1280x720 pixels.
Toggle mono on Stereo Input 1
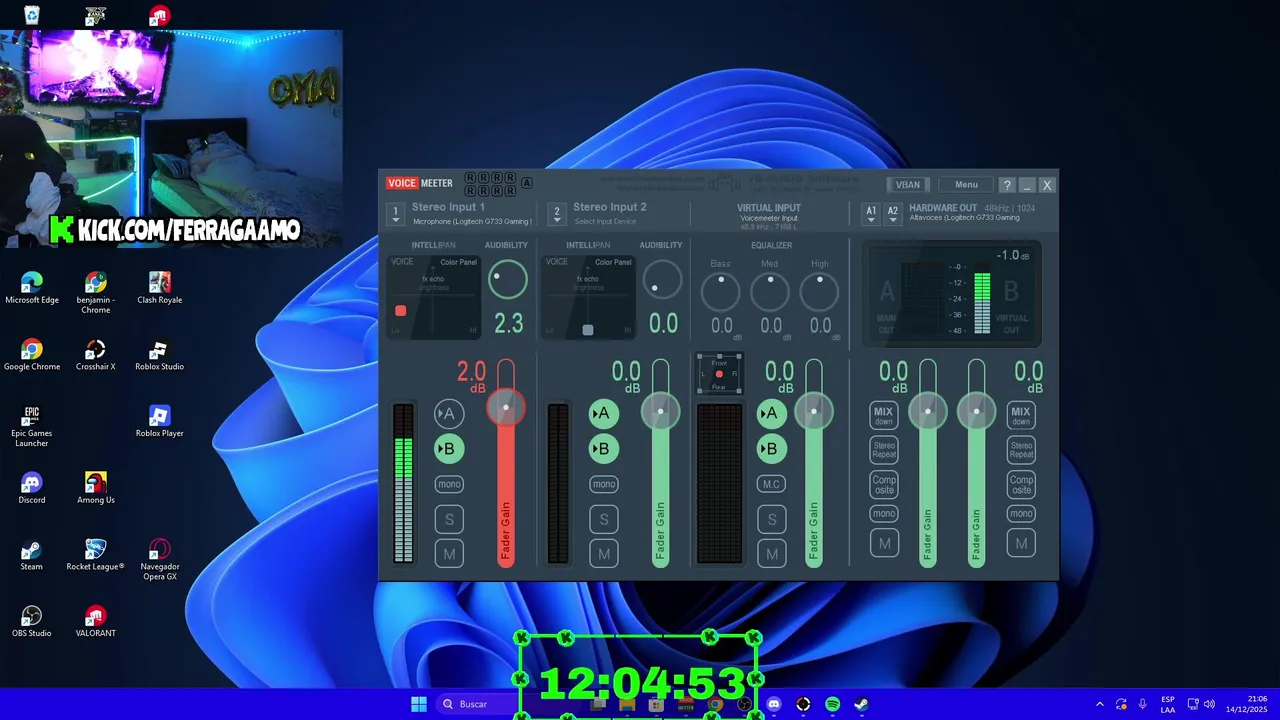(x=449, y=484)
